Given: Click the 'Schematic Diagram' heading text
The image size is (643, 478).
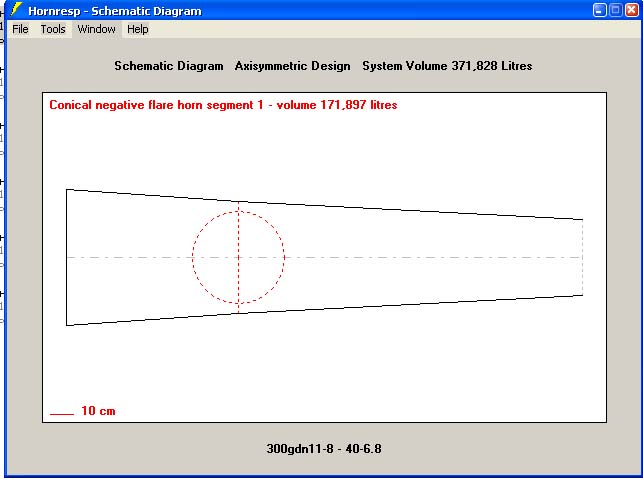Looking at the screenshot, I should pyautogui.click(x=169, y=66).
